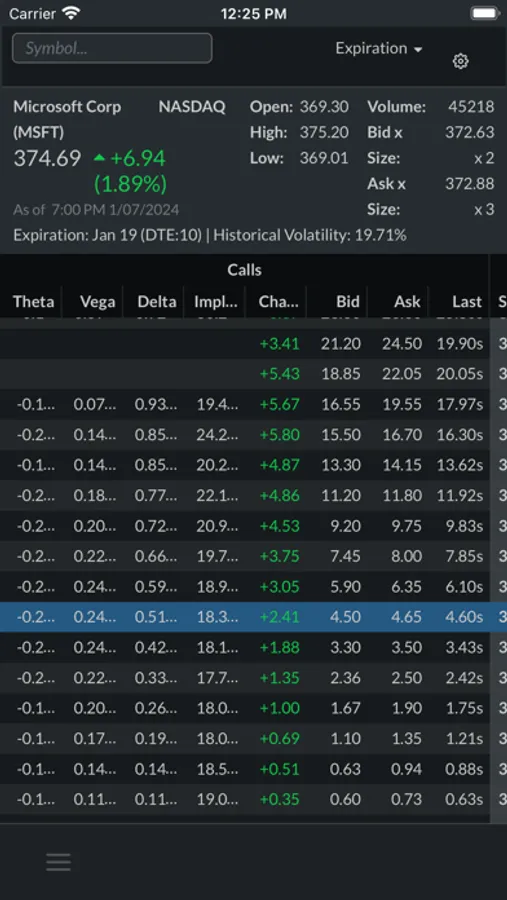
Task: Select highlighted row with last 4.60s
Action: 253,617
